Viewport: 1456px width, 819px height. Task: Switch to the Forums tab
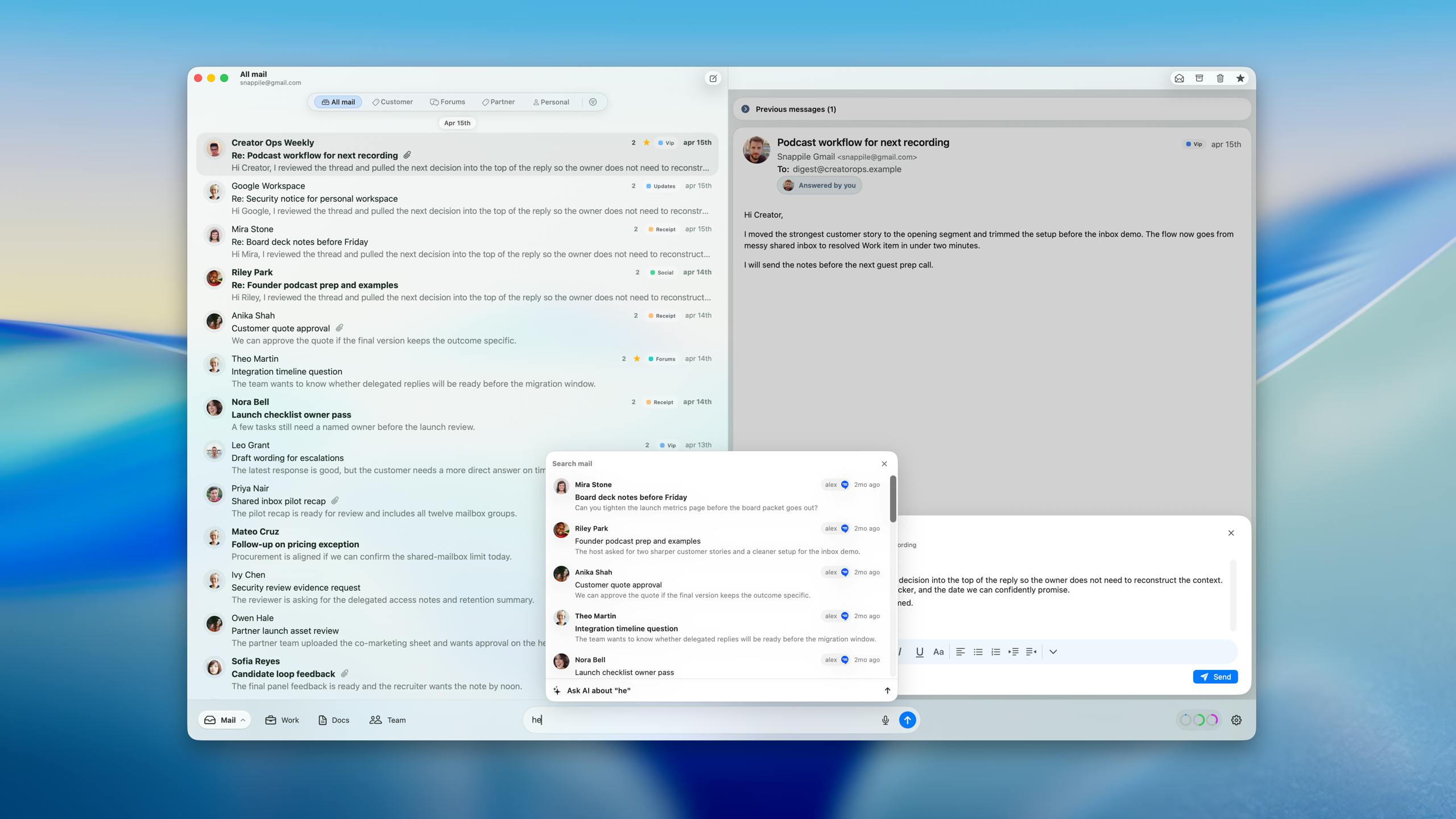[448, 102]
